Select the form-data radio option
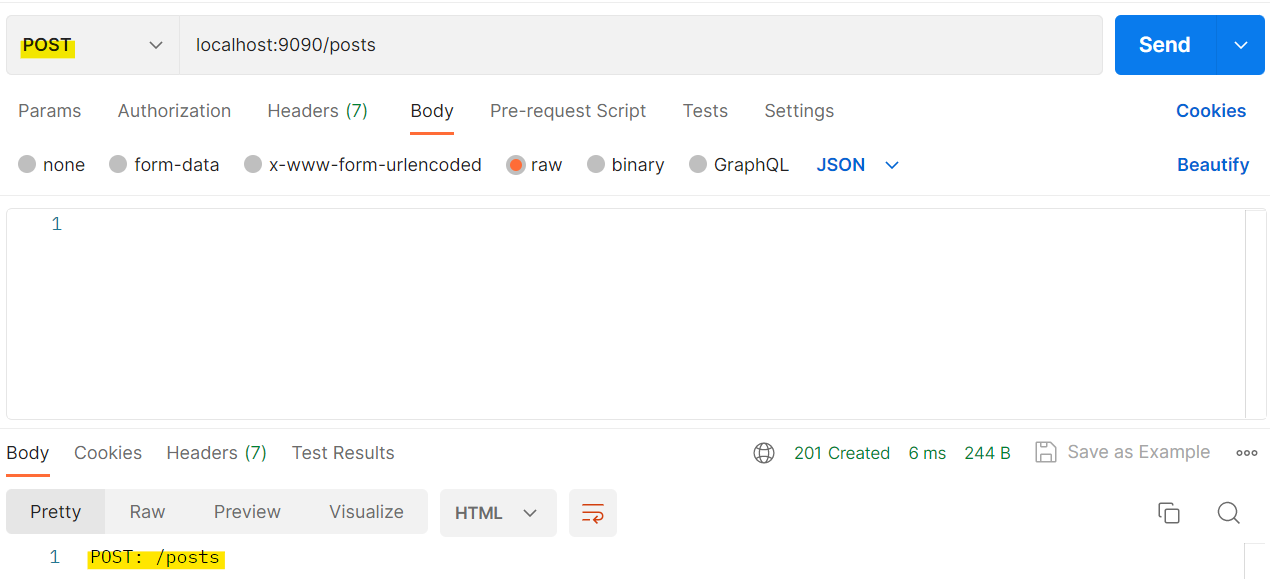The image size is (1270, 579). point(119,165)
